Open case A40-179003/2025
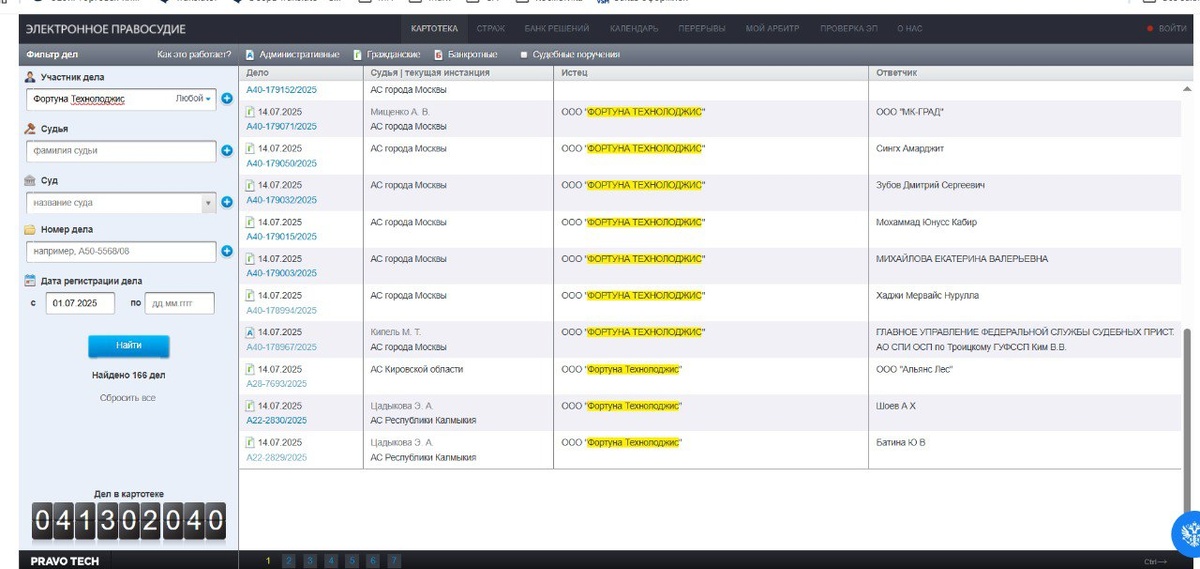Image resolution: width=1200 pixels, height=569 pixels. [281, 273]
